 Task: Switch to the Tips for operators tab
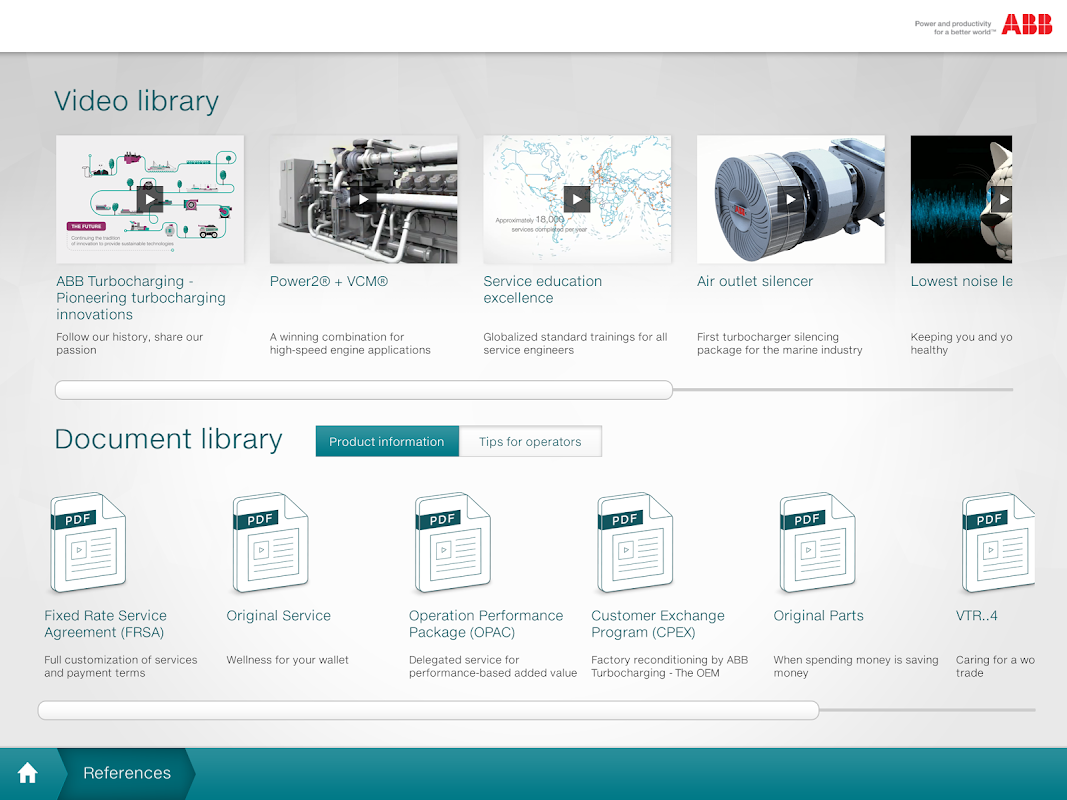click(530, 441)
